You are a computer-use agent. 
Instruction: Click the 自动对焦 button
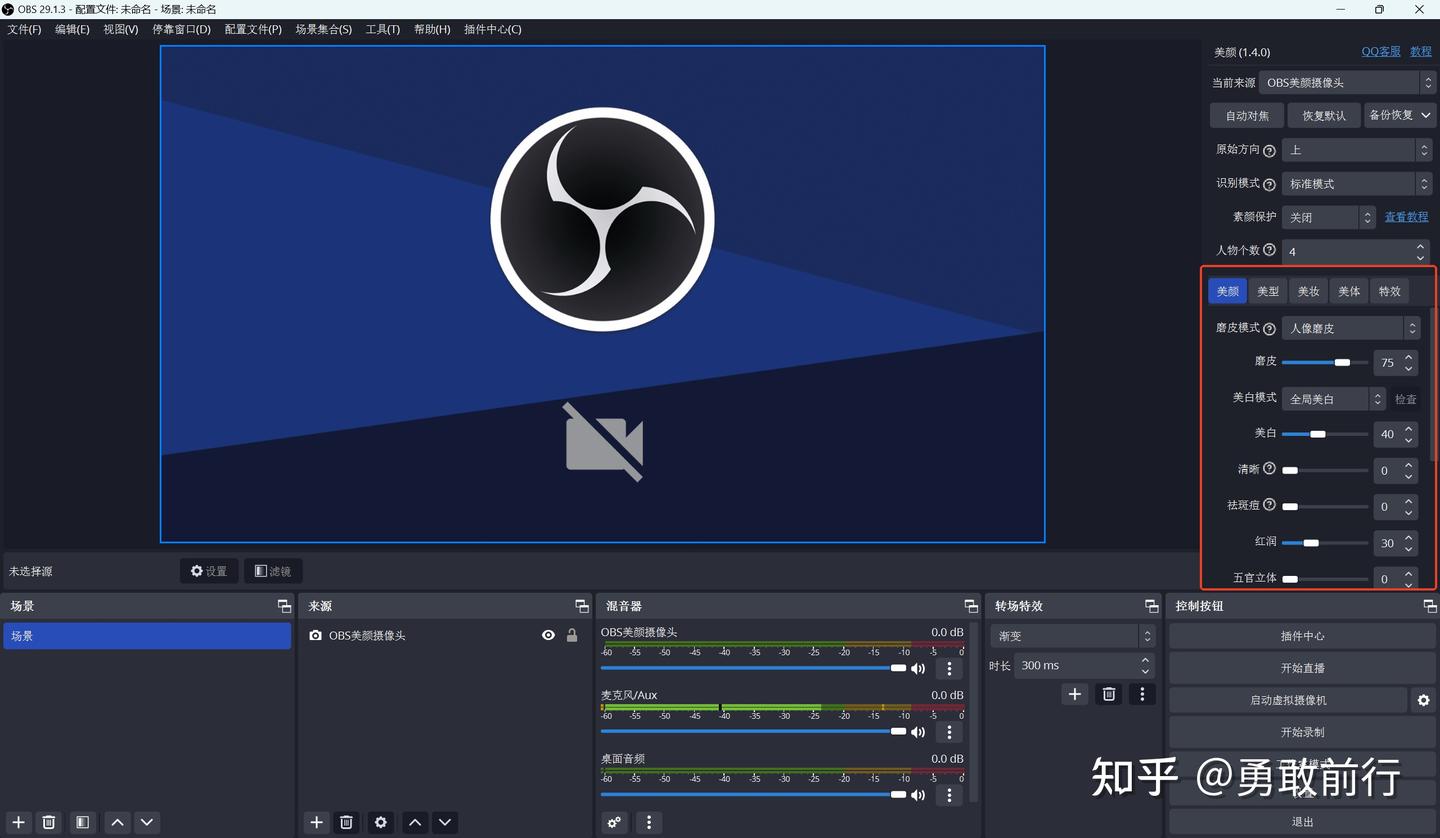pyautogui.click(x=1247, y=115)
